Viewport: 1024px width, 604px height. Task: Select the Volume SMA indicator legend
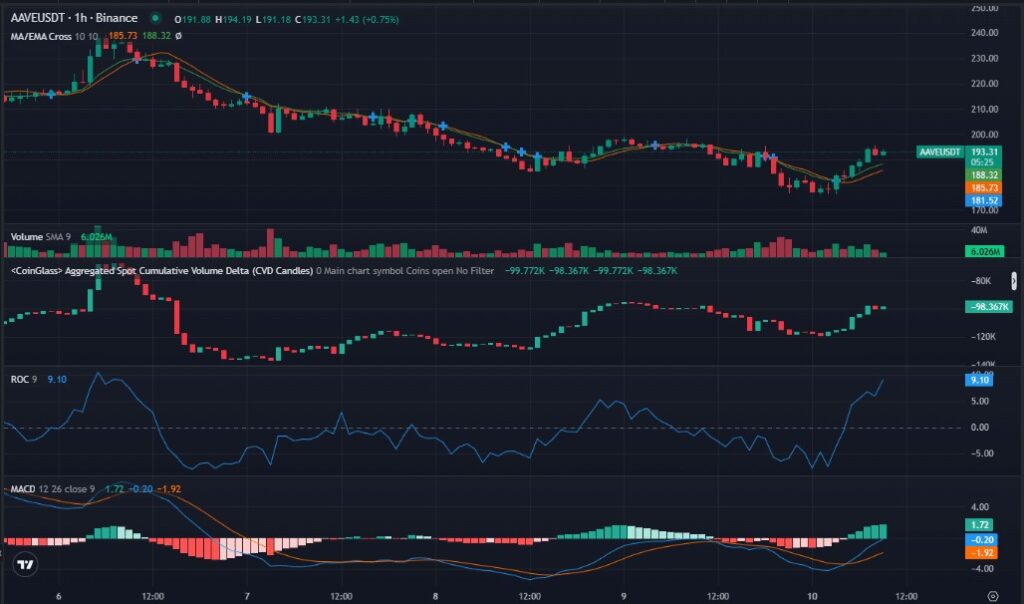tap(40, 237)
